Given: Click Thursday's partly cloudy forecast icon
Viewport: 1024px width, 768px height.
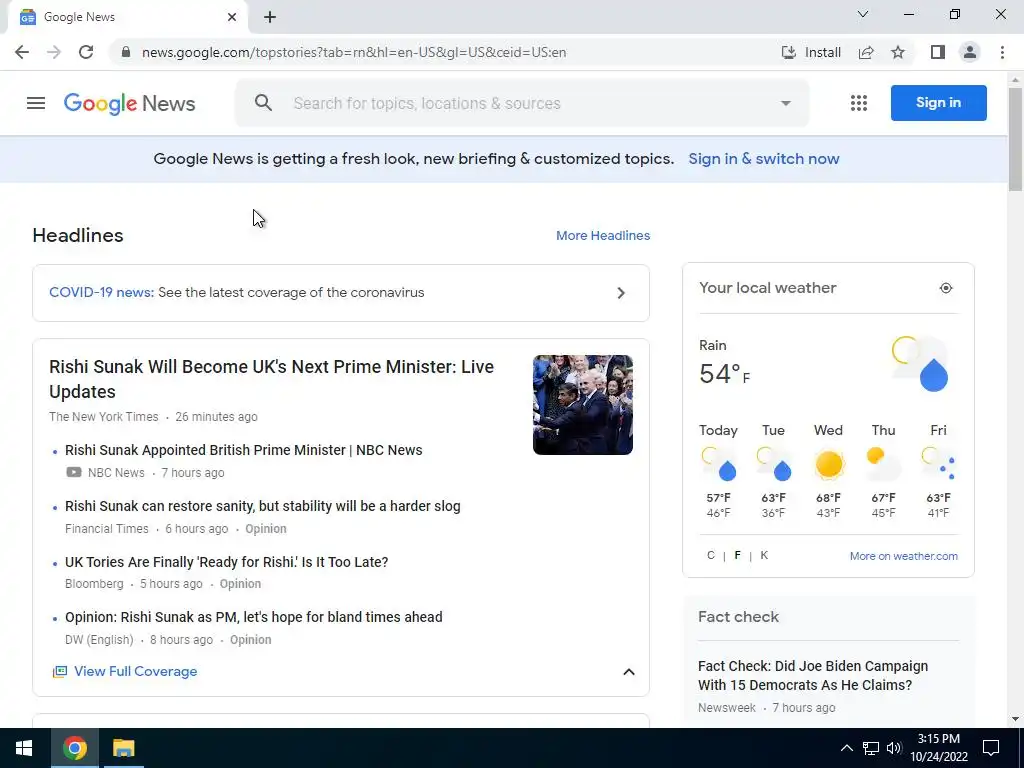Looking at the screenshot, I should [x=883, y=462].
